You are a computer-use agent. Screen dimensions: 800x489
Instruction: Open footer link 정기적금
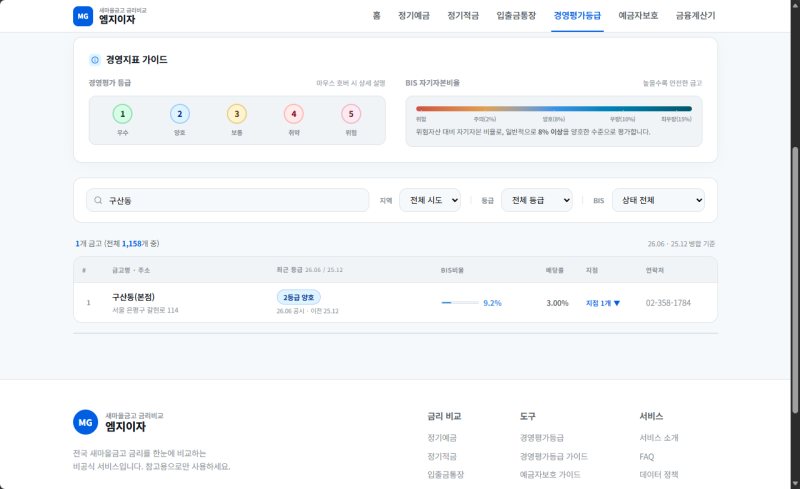(442, 456)
